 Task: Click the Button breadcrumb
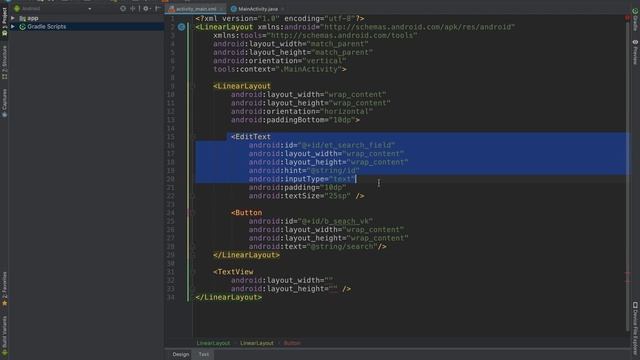point(292,343)
